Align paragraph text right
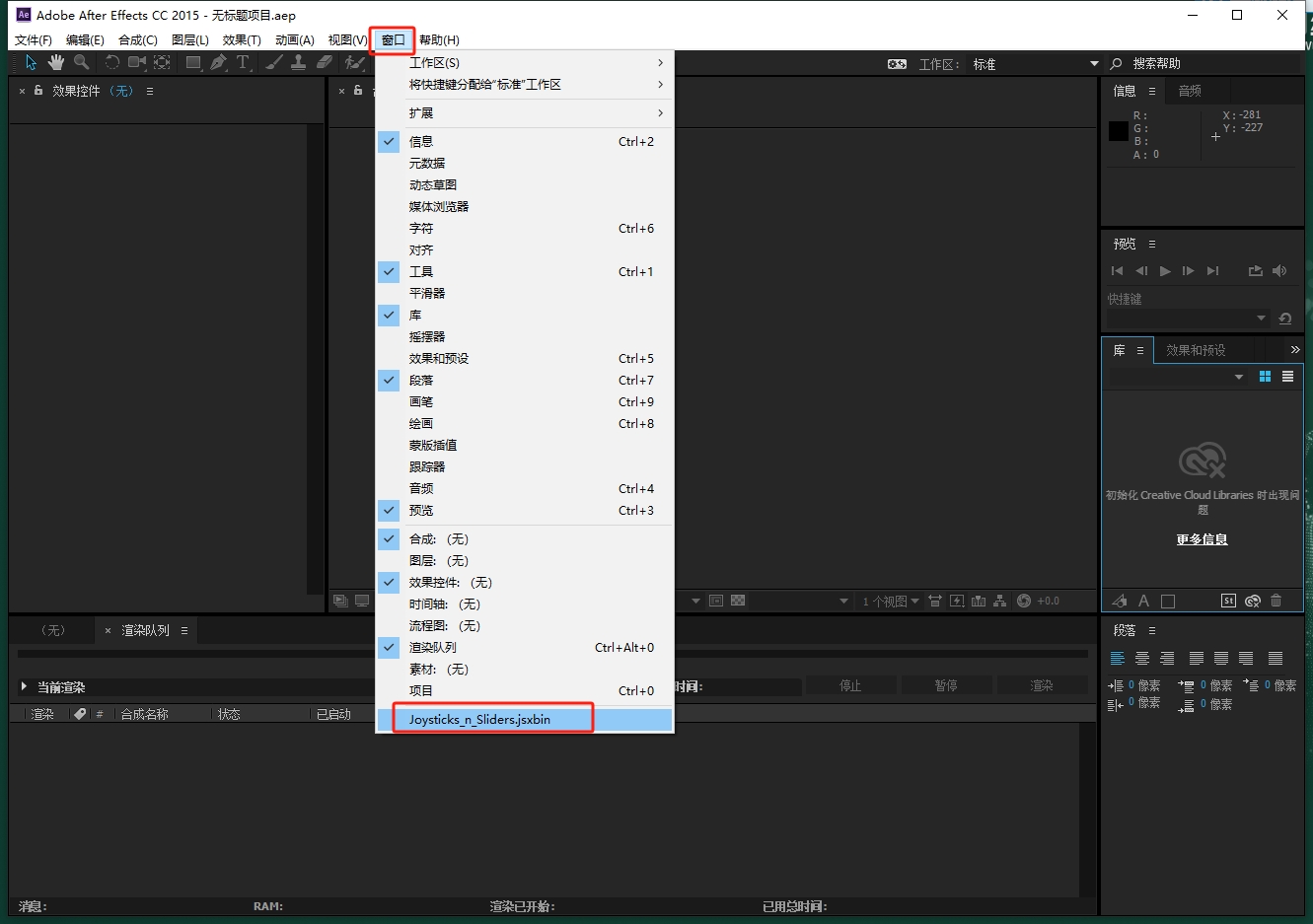This screenshot has width=1313, height=924. [x=1167, y=659]
